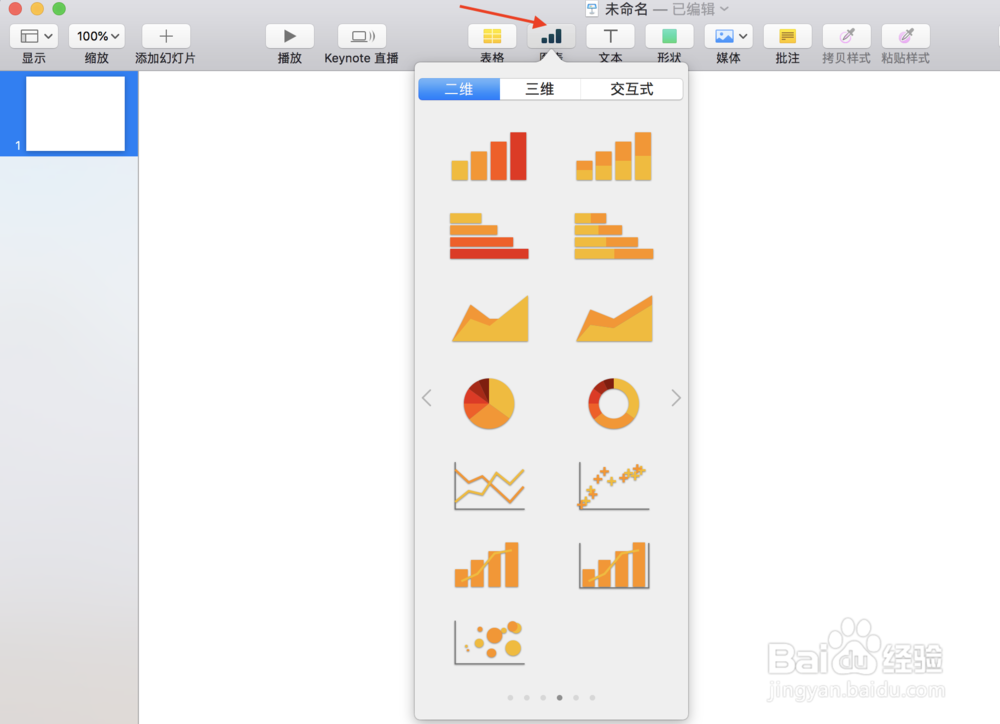Insert the stacked area chart

click(614, 318)
